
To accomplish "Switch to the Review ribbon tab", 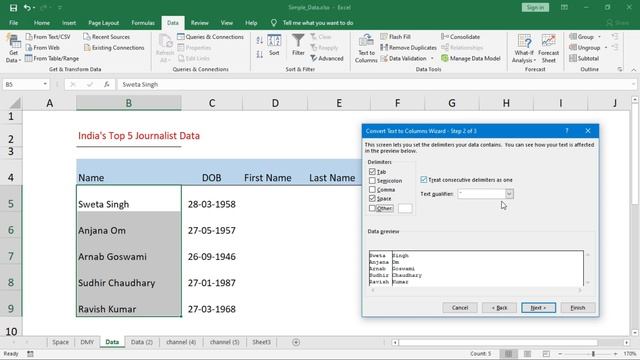I will [200, 23].
